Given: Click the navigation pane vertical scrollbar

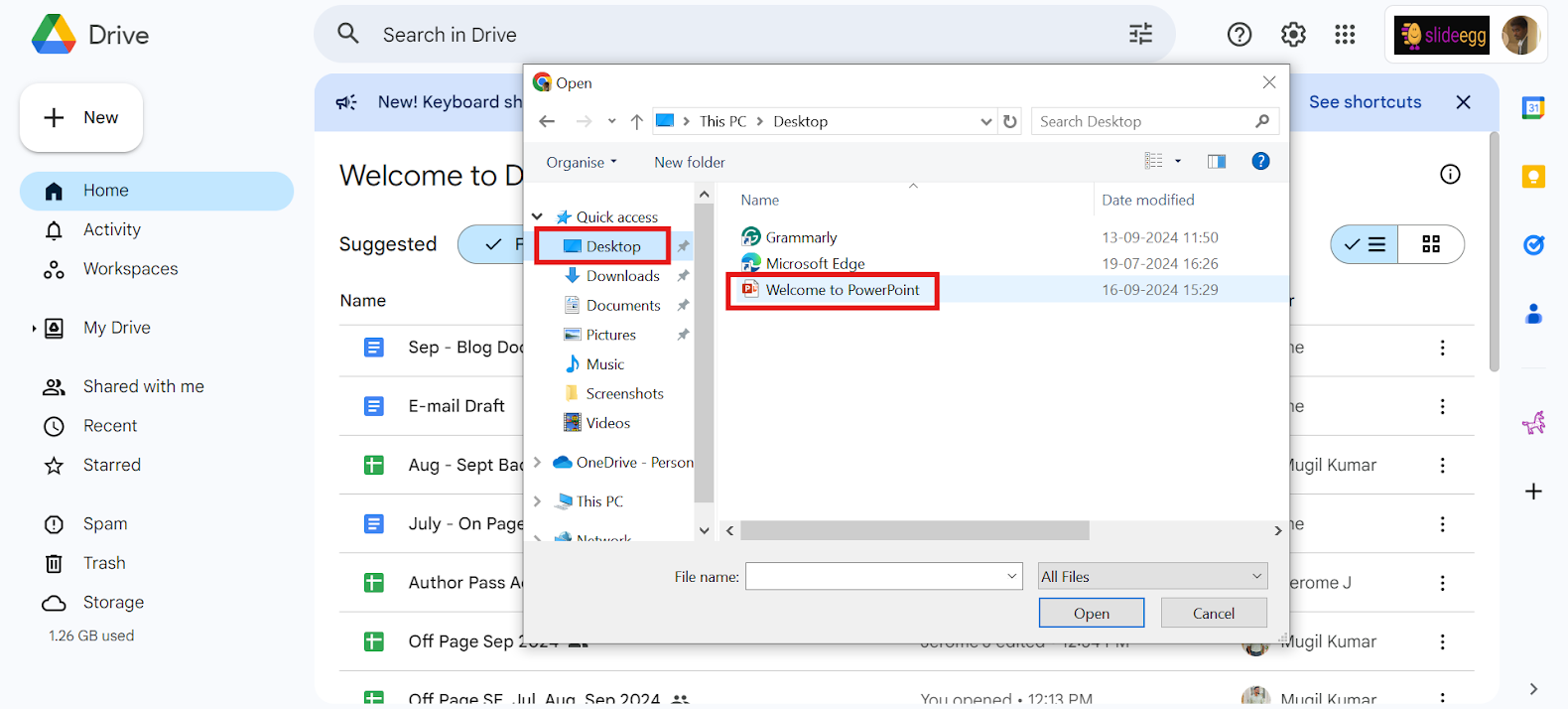Looking at the screenshot, I should 704,354.
